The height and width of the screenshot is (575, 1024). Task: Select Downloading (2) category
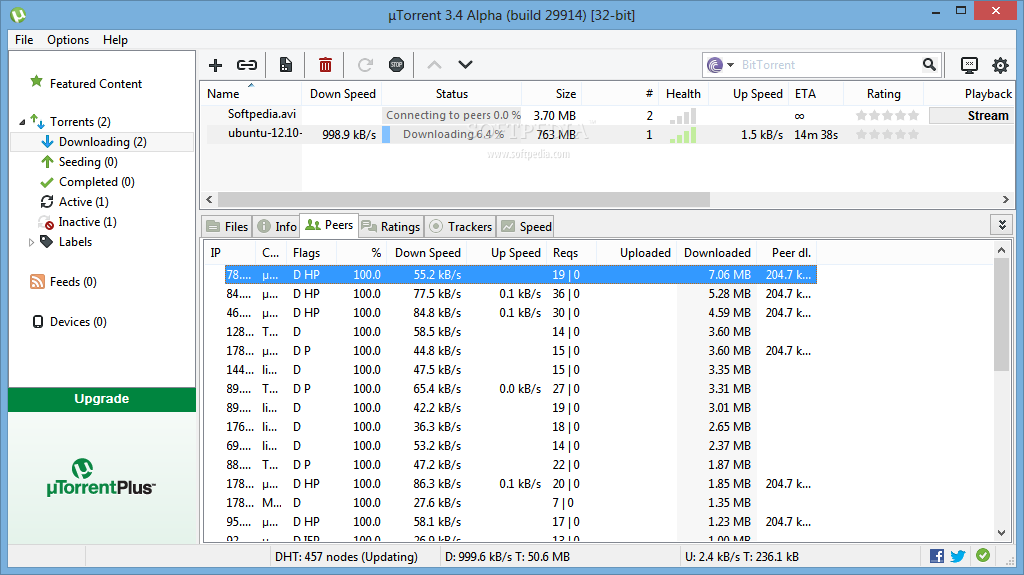103,142
